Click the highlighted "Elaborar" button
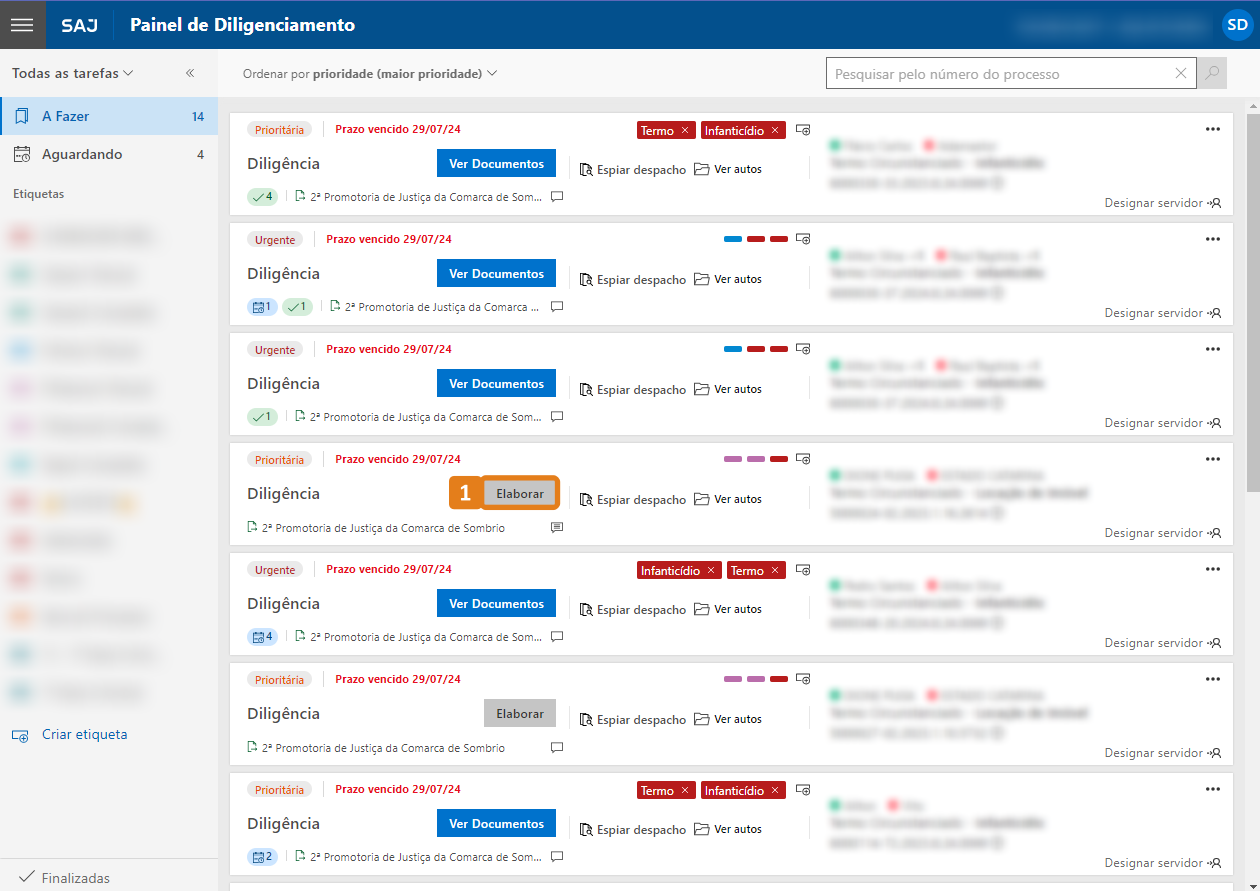Screen dimensions: 1260x891 point(520,493)
